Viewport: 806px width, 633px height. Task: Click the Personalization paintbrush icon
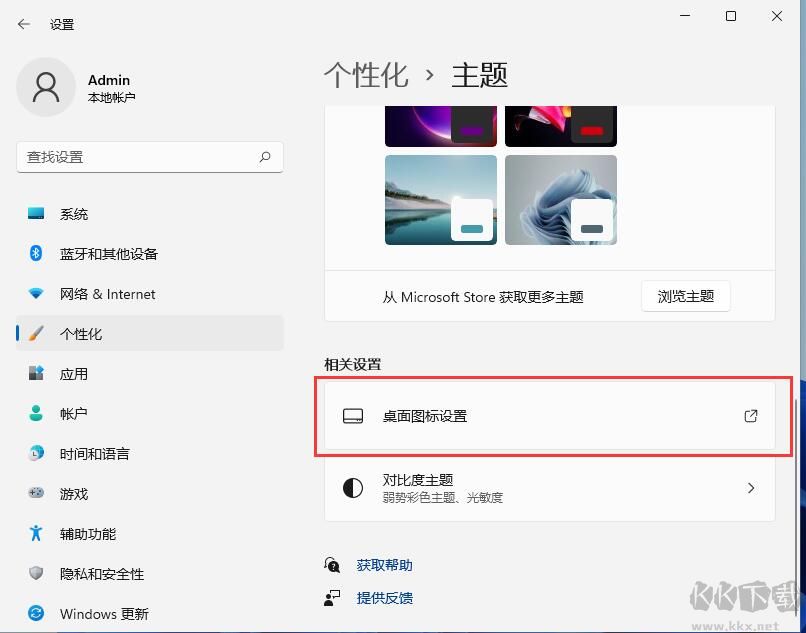pos(36,333)
